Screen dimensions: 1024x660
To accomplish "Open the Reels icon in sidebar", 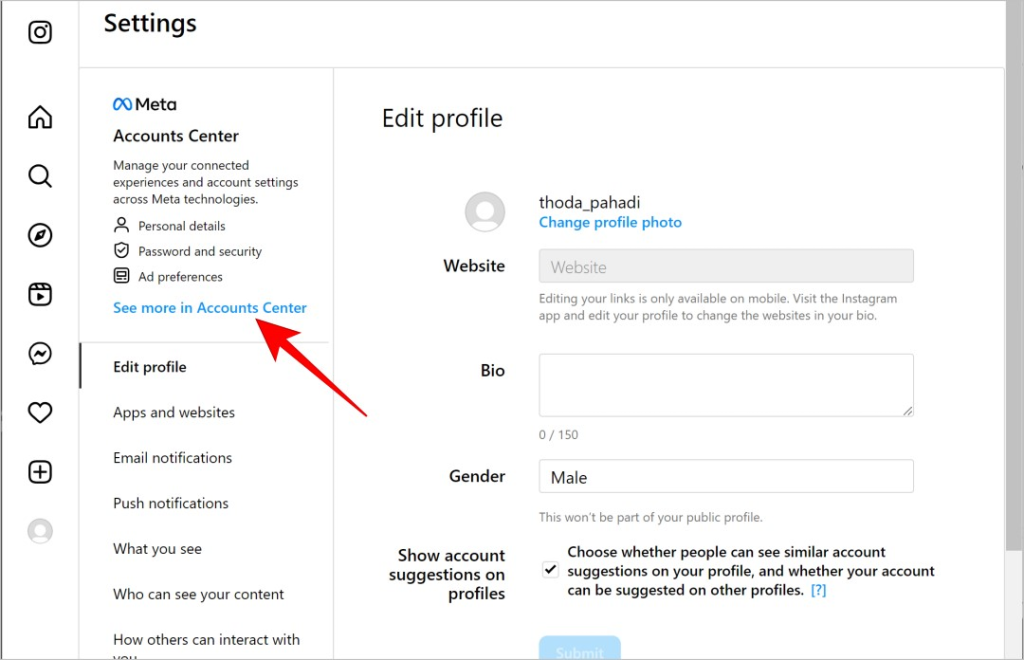I will tap(40, 294).
